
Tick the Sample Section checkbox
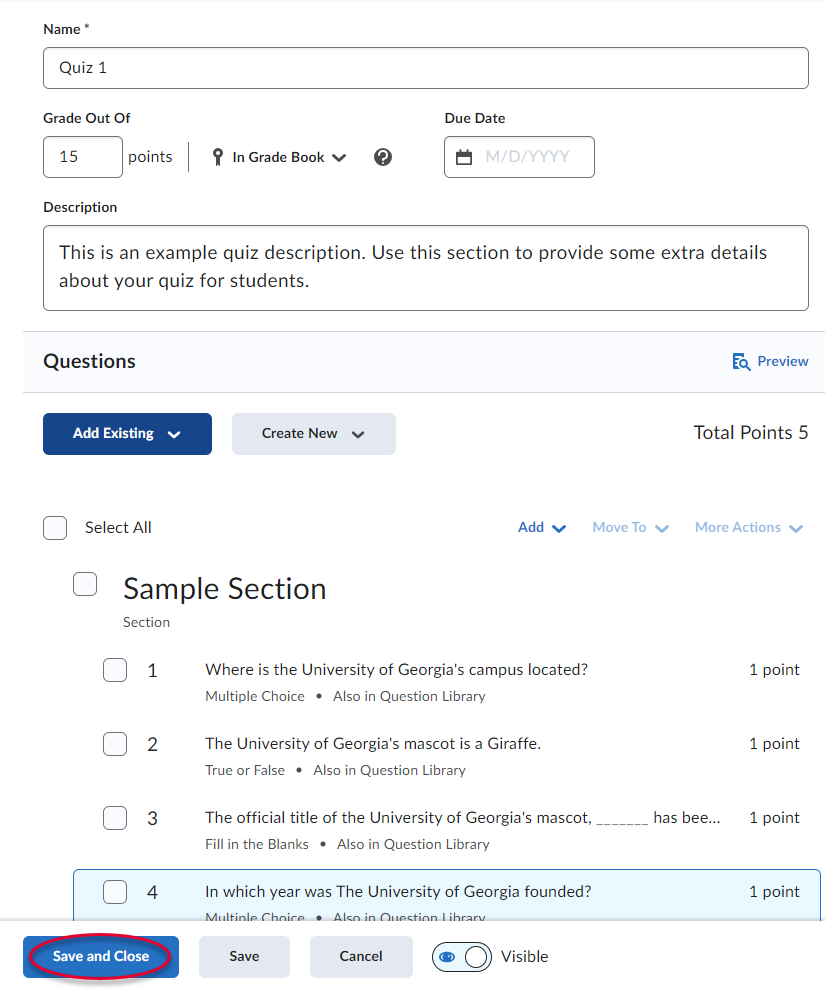[85, 585]
